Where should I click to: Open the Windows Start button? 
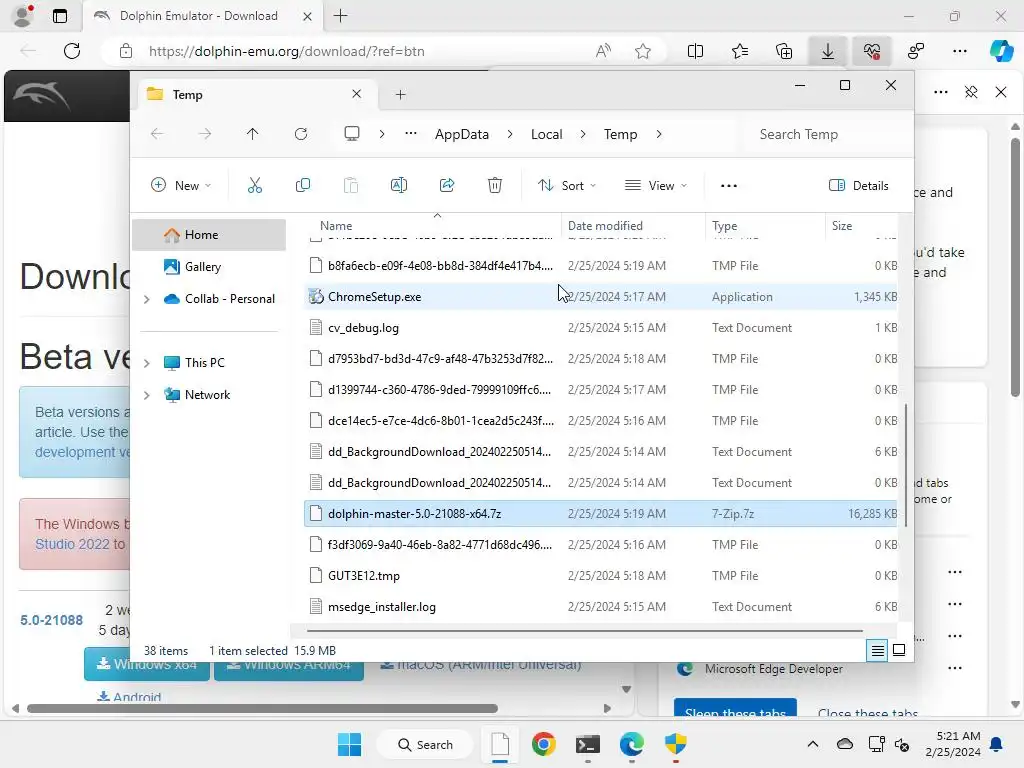[349, 744]
